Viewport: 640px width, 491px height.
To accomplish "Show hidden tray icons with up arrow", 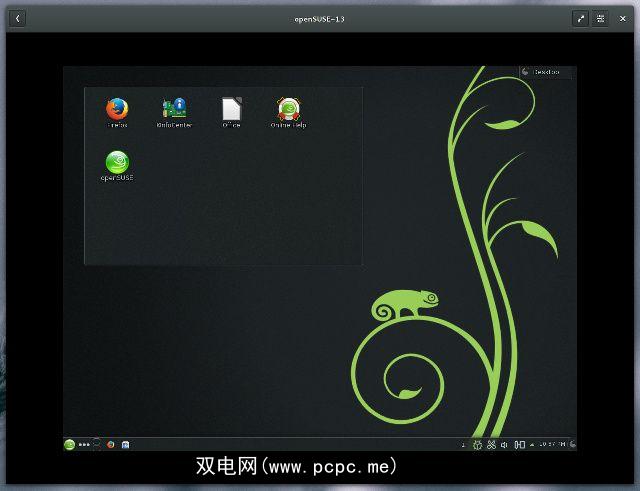I will [532, 445].
